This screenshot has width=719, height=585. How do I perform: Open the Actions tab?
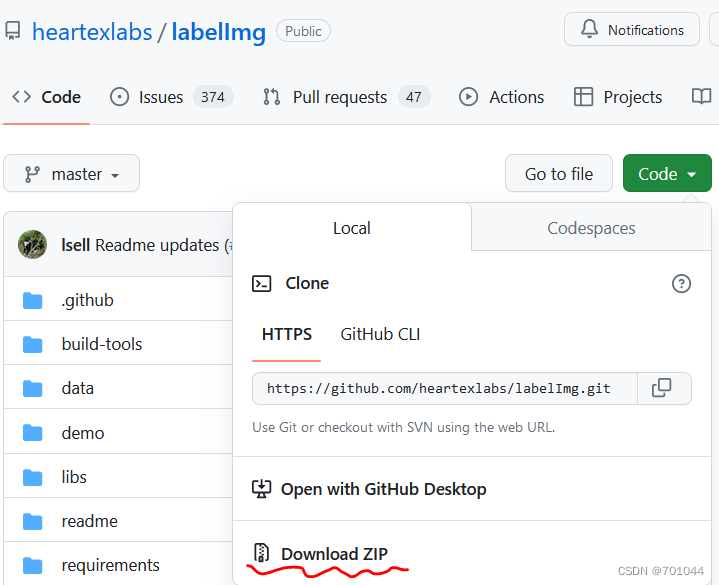click(501, 97)
